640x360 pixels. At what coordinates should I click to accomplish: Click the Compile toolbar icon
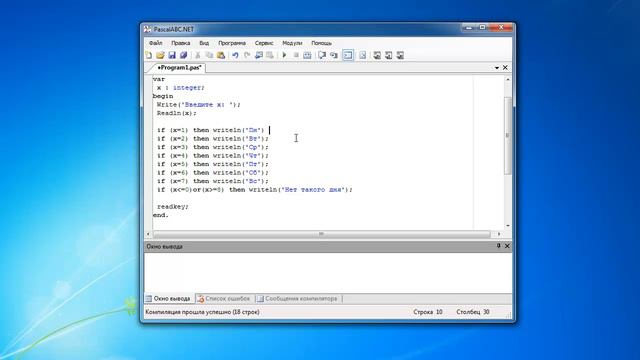click(307, 55)
